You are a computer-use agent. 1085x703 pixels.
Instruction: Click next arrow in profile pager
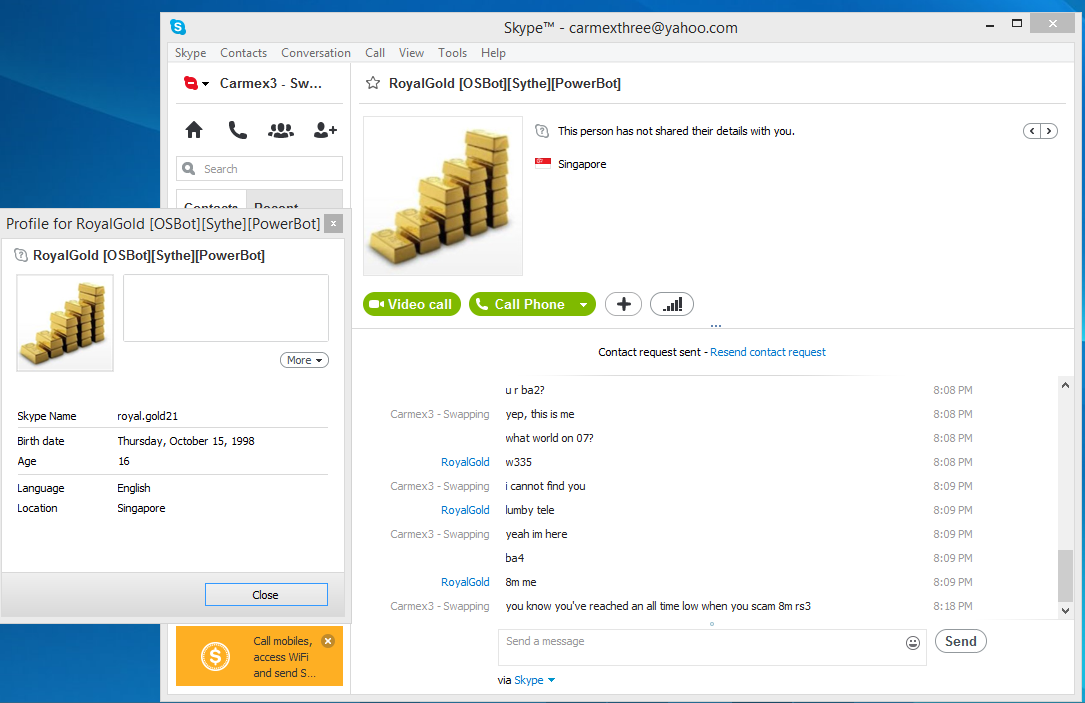1049,131
